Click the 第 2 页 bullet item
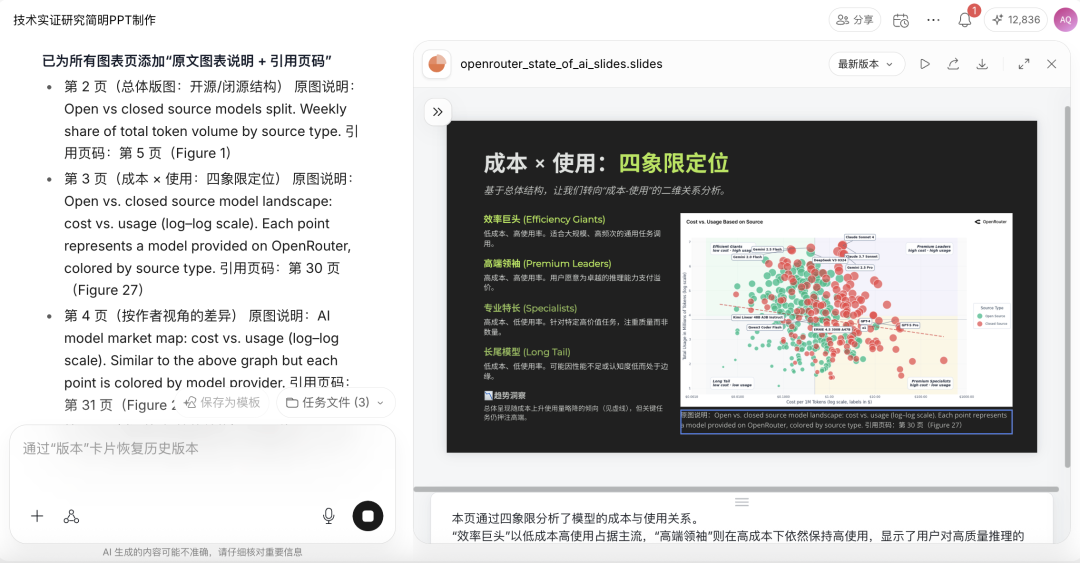Viewport: 1080px width, 563px height. [209, 120]
